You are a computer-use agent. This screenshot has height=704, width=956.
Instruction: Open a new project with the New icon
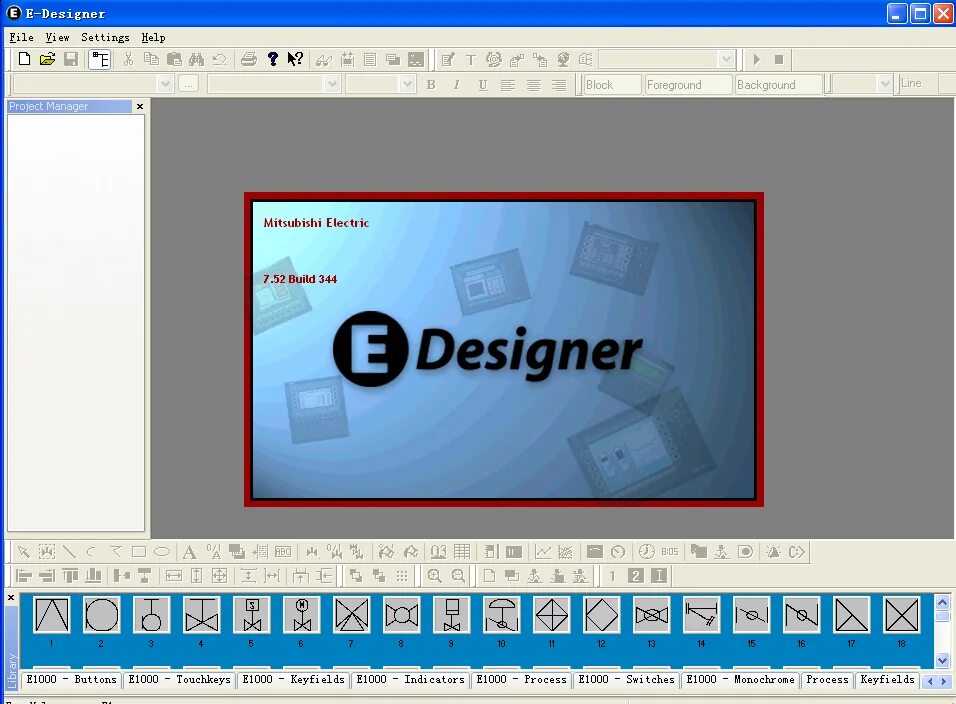23,59
